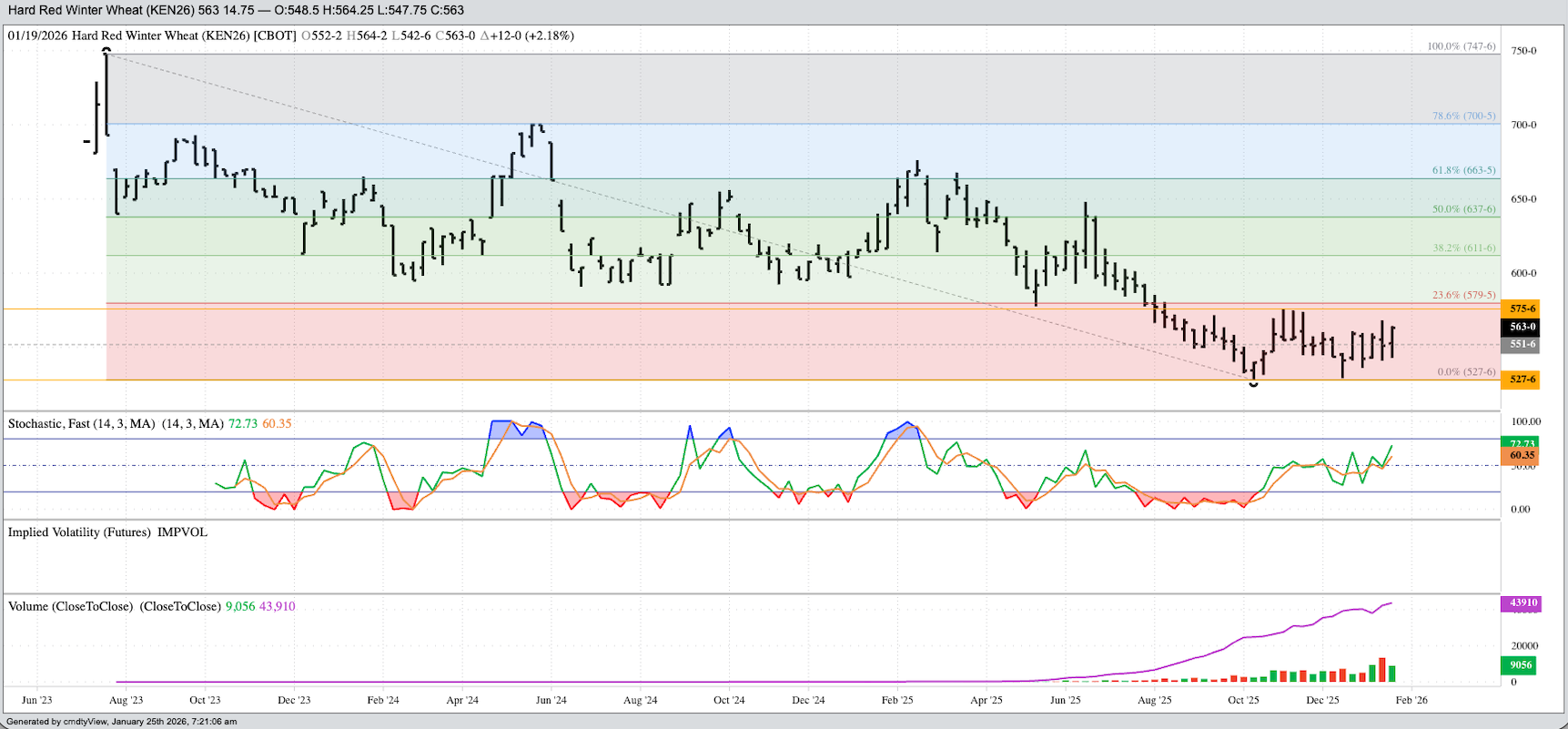The height and width of the screenshot is (729, 1568).
Task: Click the Volume (CloseToClose) indicator title
Action: (x=70, y=606)
